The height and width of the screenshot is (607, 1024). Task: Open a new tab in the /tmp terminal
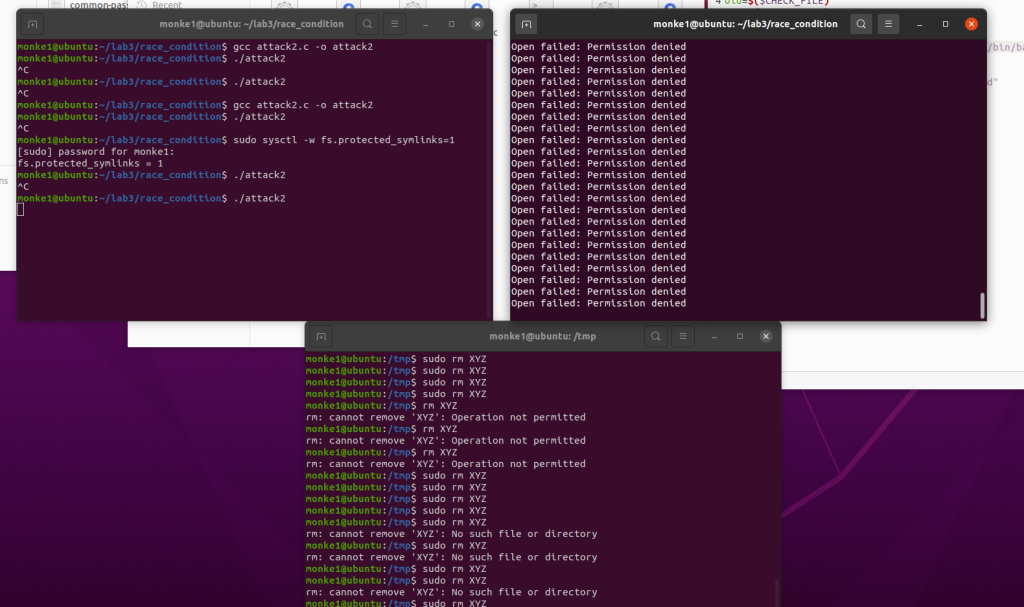[321, 336]
